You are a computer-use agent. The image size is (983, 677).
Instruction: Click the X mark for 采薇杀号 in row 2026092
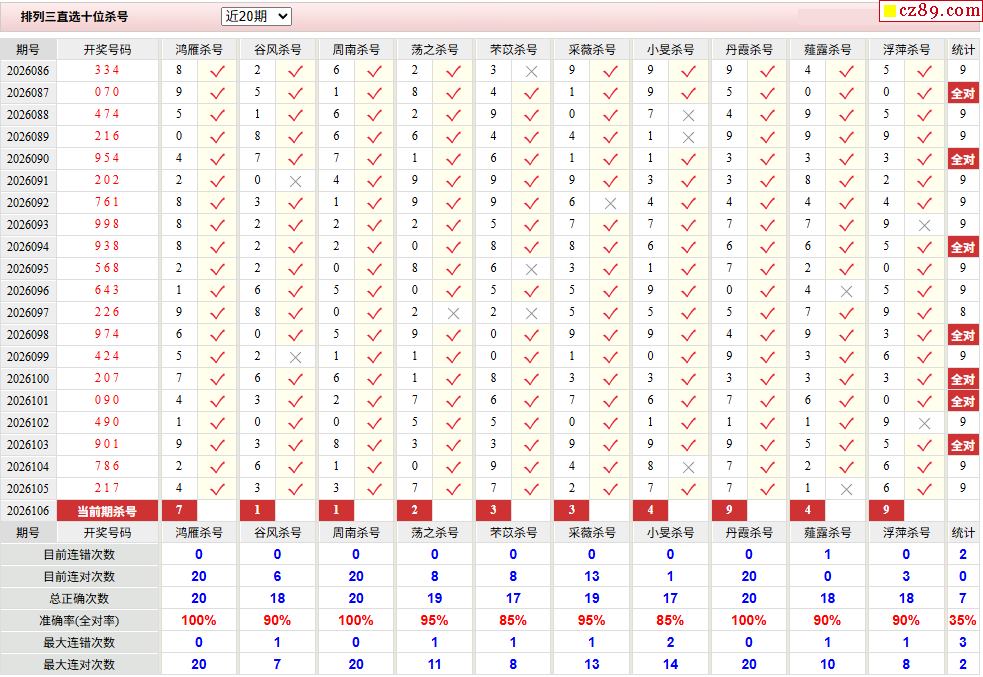point(610,203)
